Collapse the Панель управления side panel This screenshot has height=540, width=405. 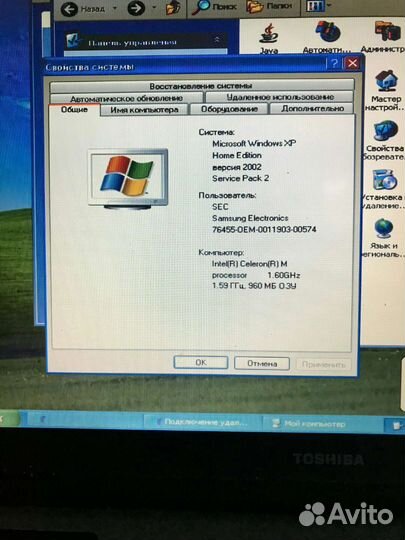click(x=217, y=40)
